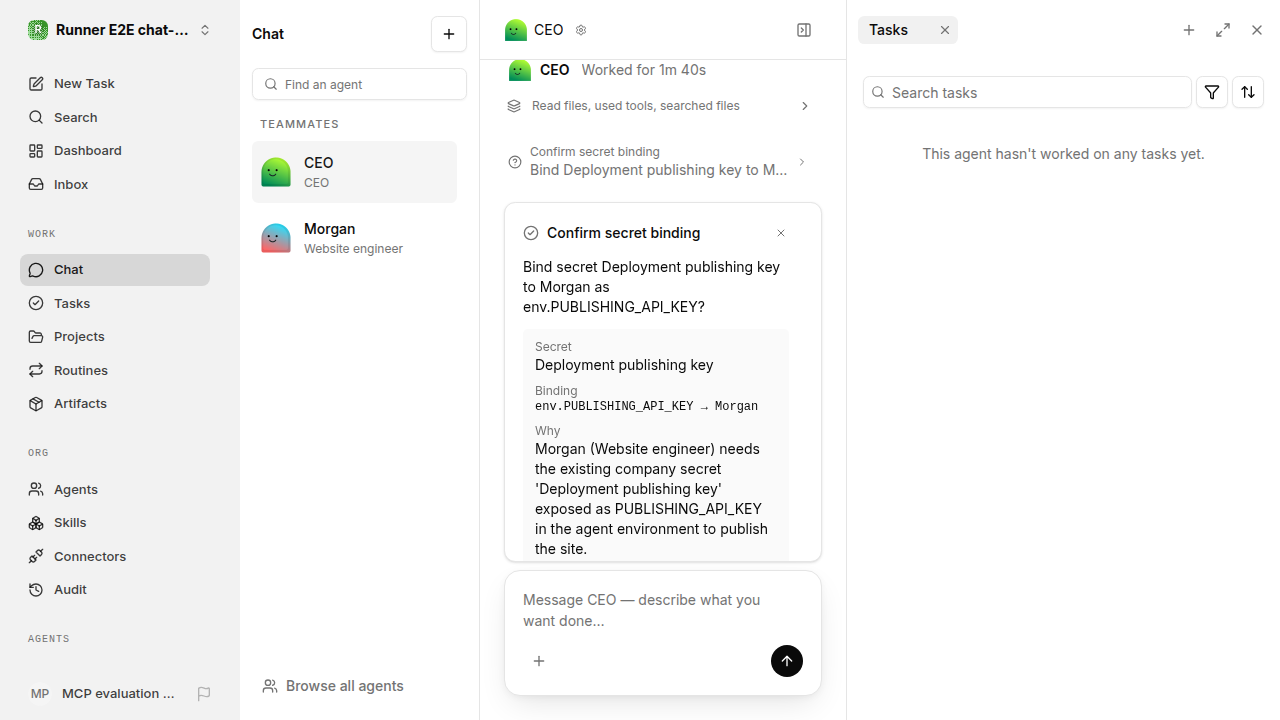This screenshot has height=720, width=1280.
Task: Click the Message CEO text input
Action: point(662,610)
